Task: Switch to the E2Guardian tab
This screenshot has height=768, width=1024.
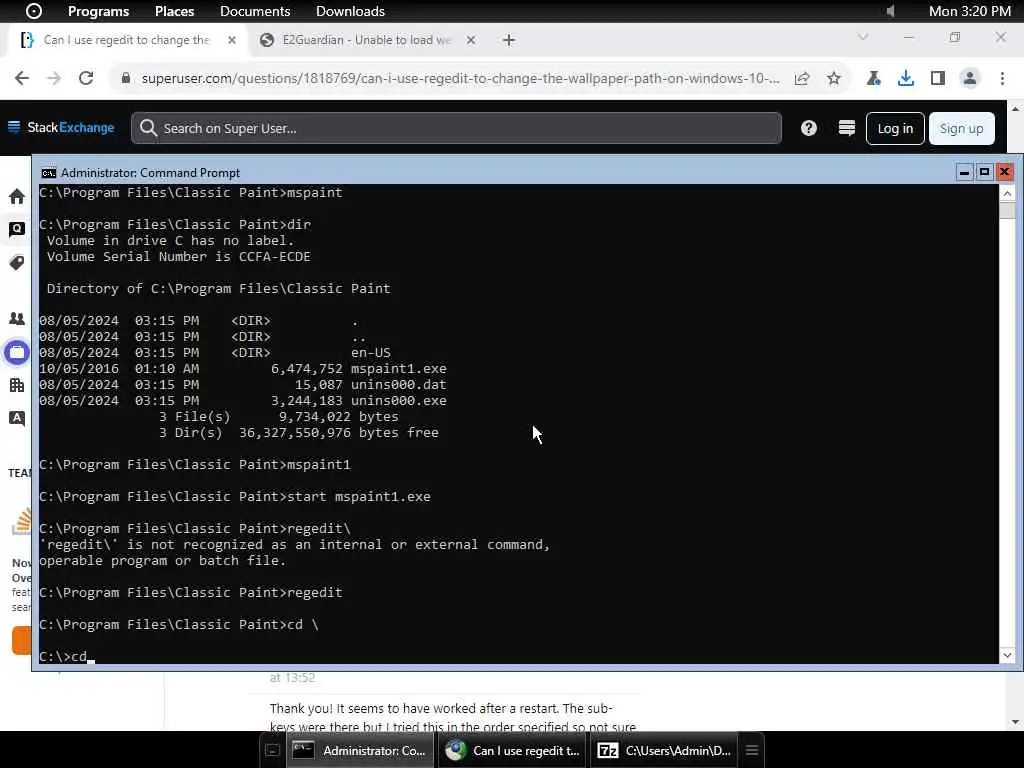Action: [366, 40]
